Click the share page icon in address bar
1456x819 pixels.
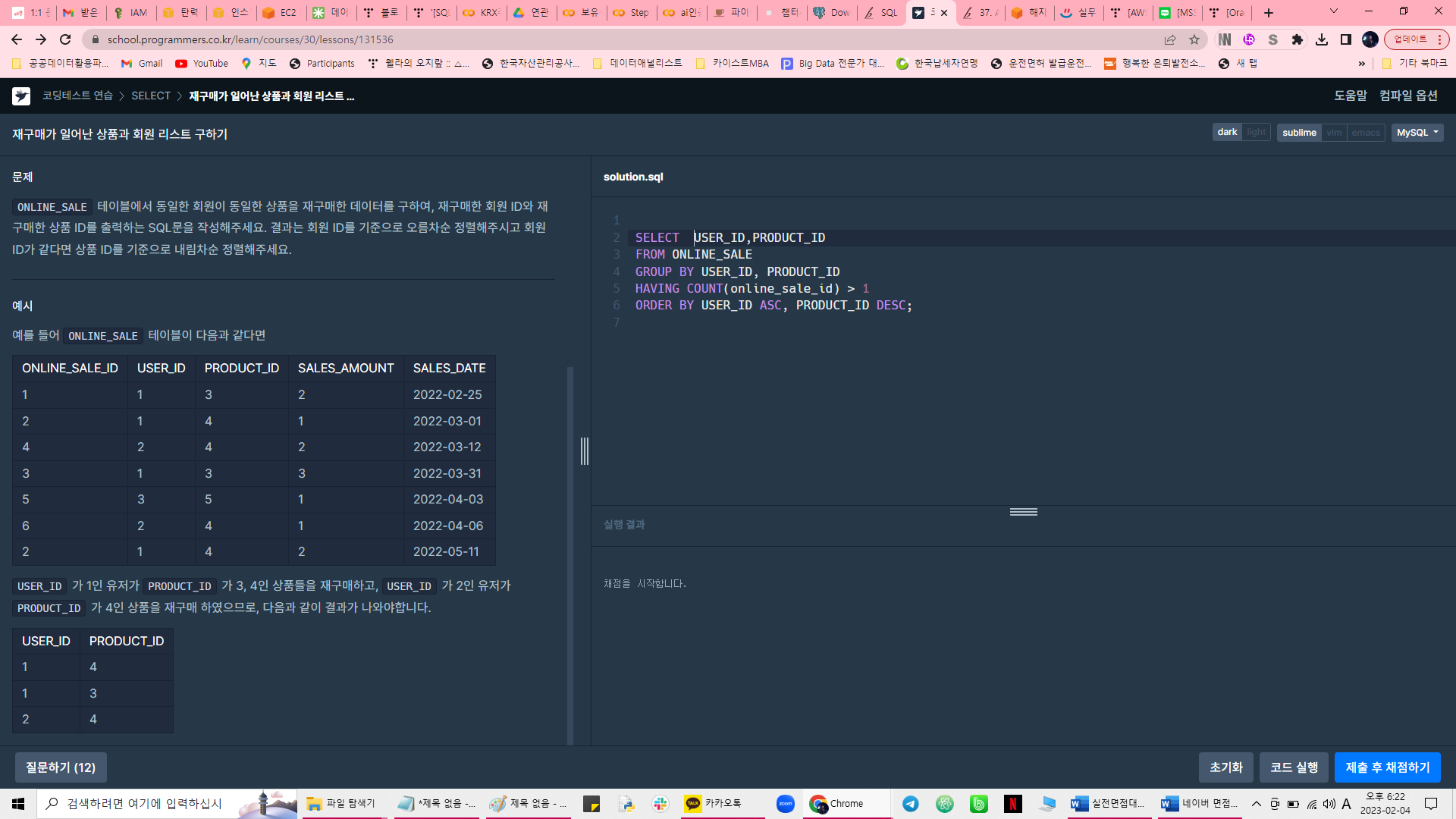[x=1170, y=39]
